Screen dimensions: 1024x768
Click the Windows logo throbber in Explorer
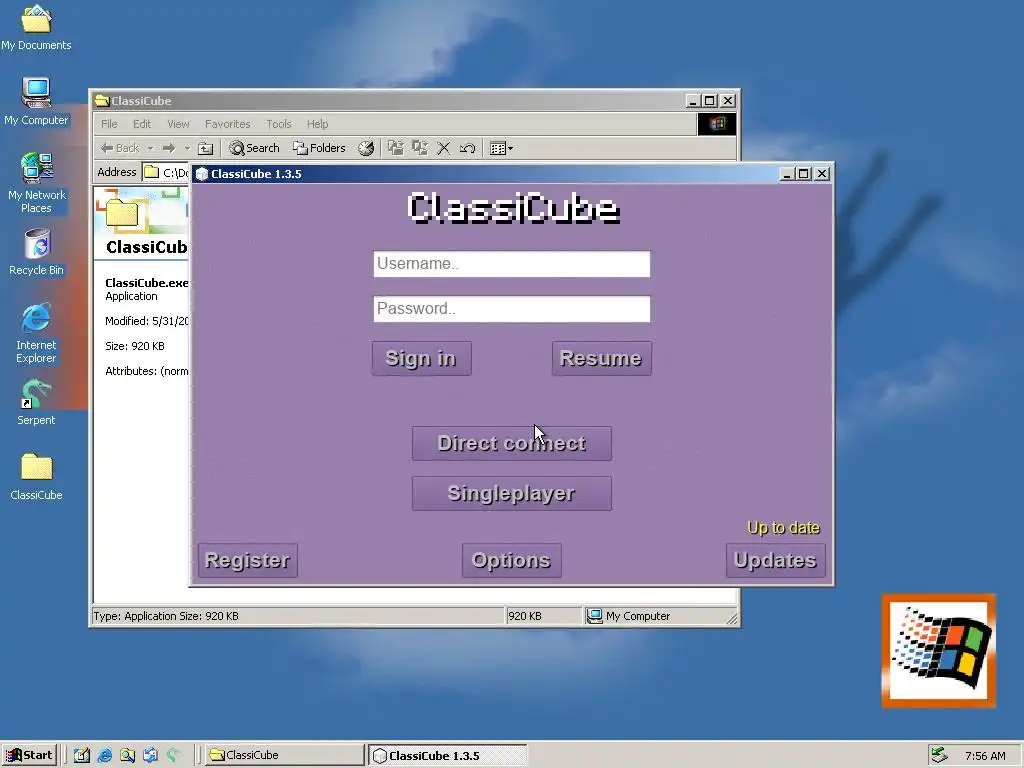716,124
